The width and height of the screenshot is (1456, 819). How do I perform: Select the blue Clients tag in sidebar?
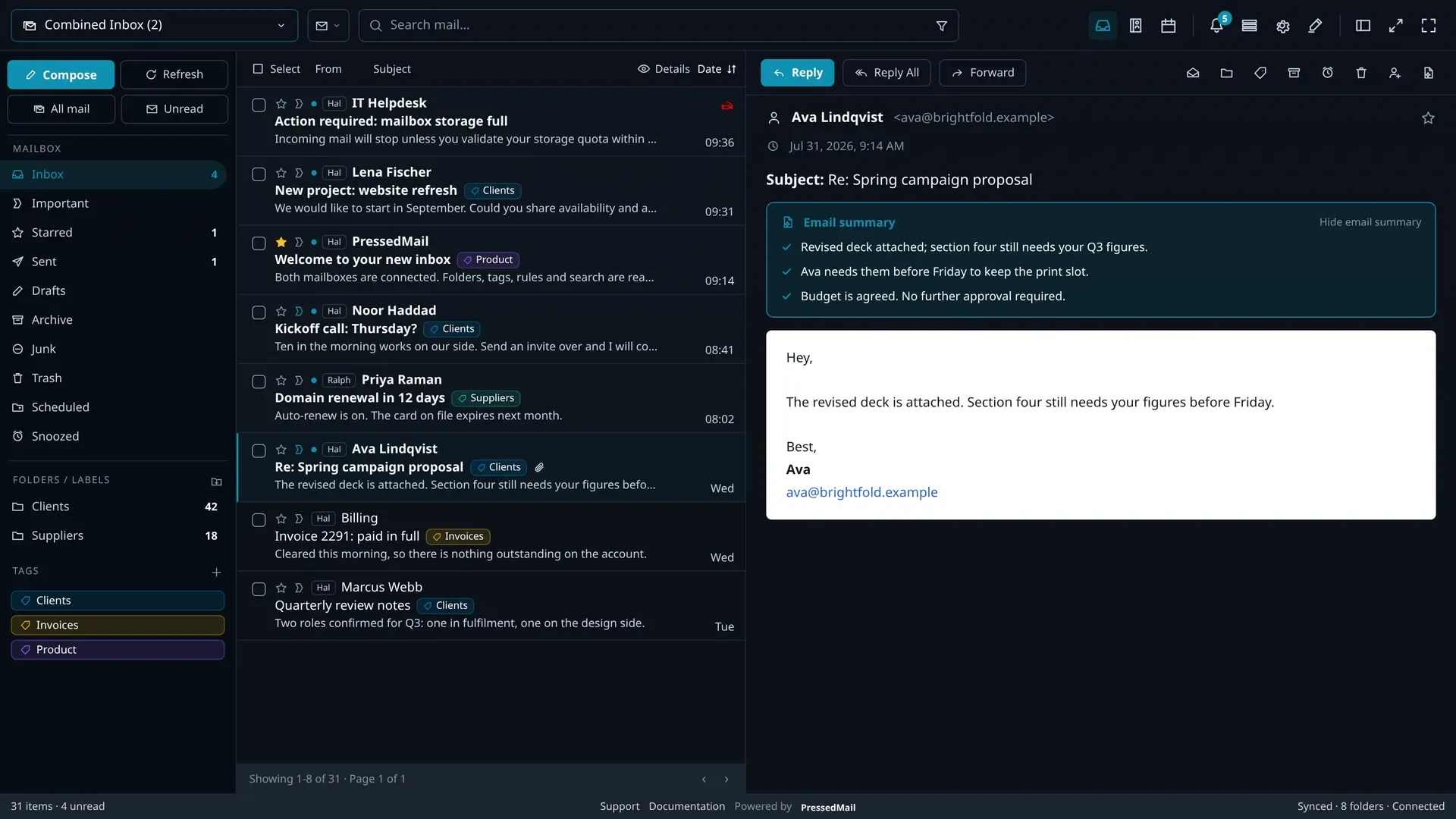pos(118,601)
